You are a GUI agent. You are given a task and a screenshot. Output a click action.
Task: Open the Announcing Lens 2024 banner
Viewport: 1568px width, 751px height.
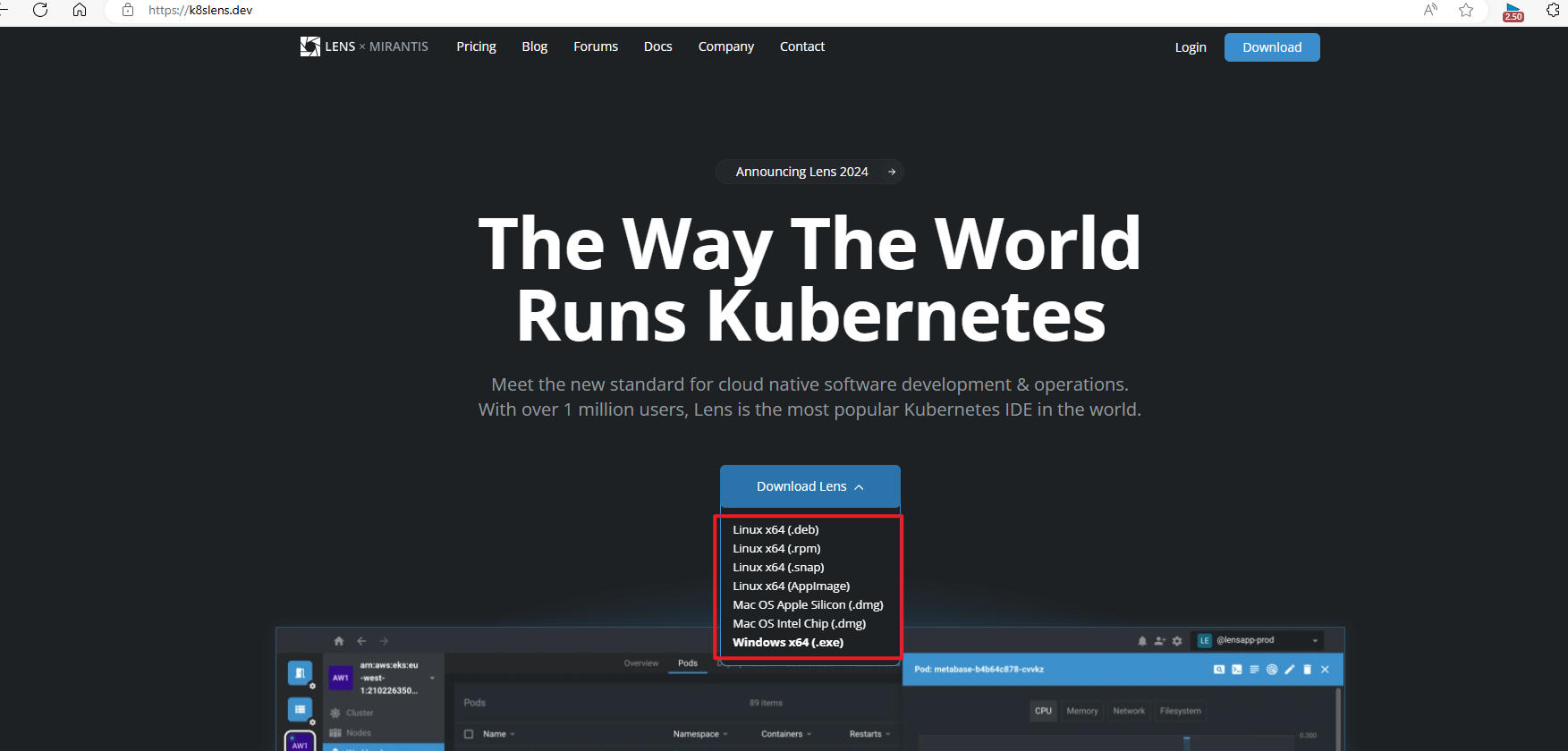pyautogui.click(x=809, y=172)
